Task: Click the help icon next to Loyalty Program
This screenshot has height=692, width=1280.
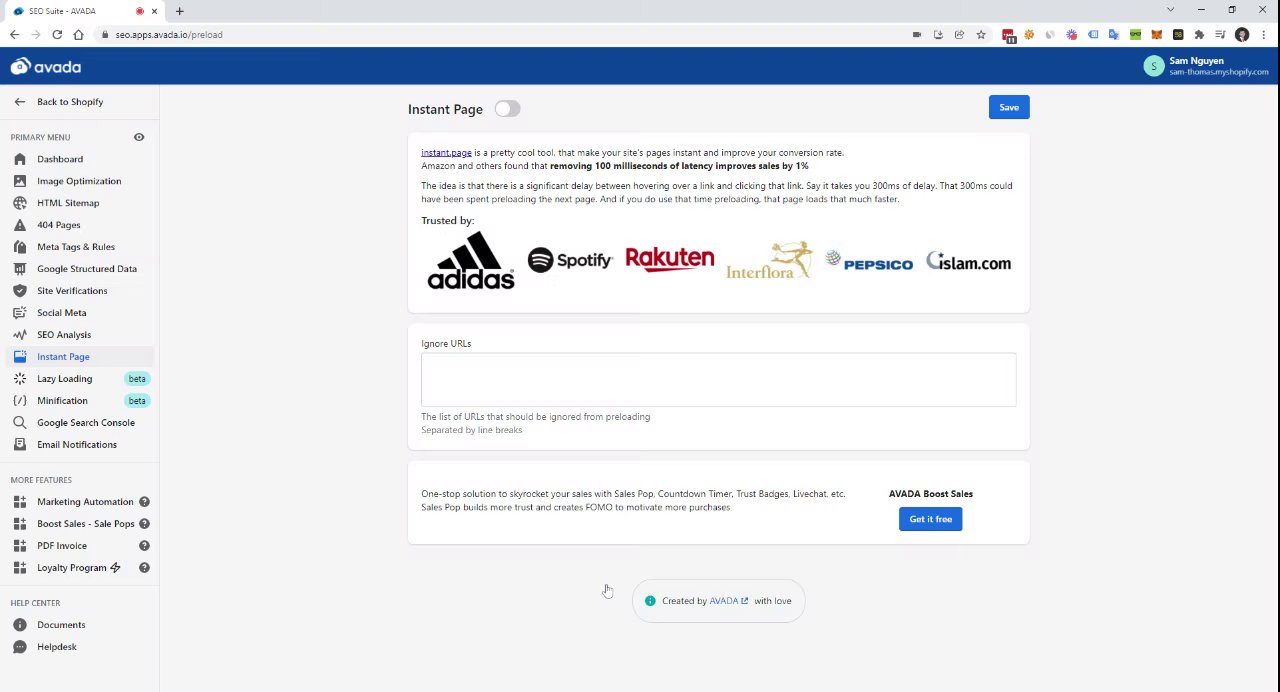Action: click(144, 568)
